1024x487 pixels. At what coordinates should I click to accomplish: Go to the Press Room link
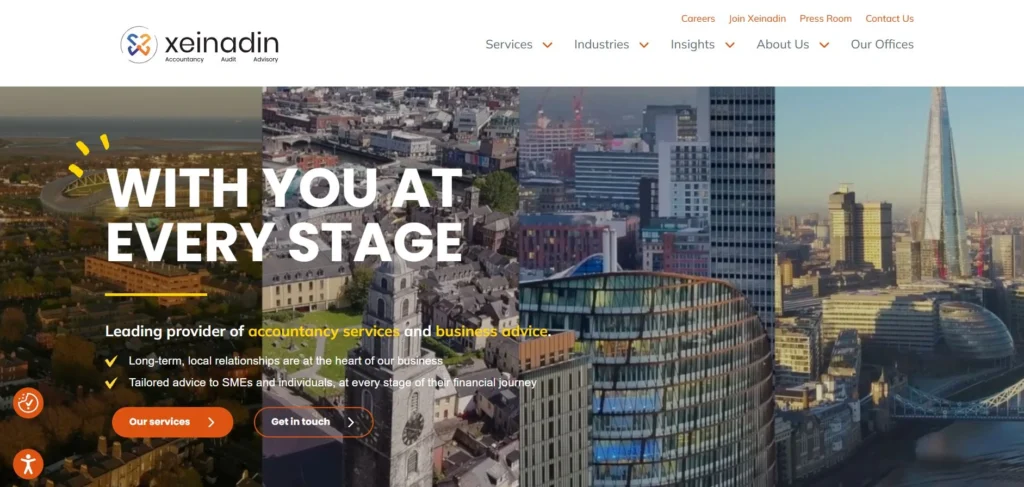825,19
